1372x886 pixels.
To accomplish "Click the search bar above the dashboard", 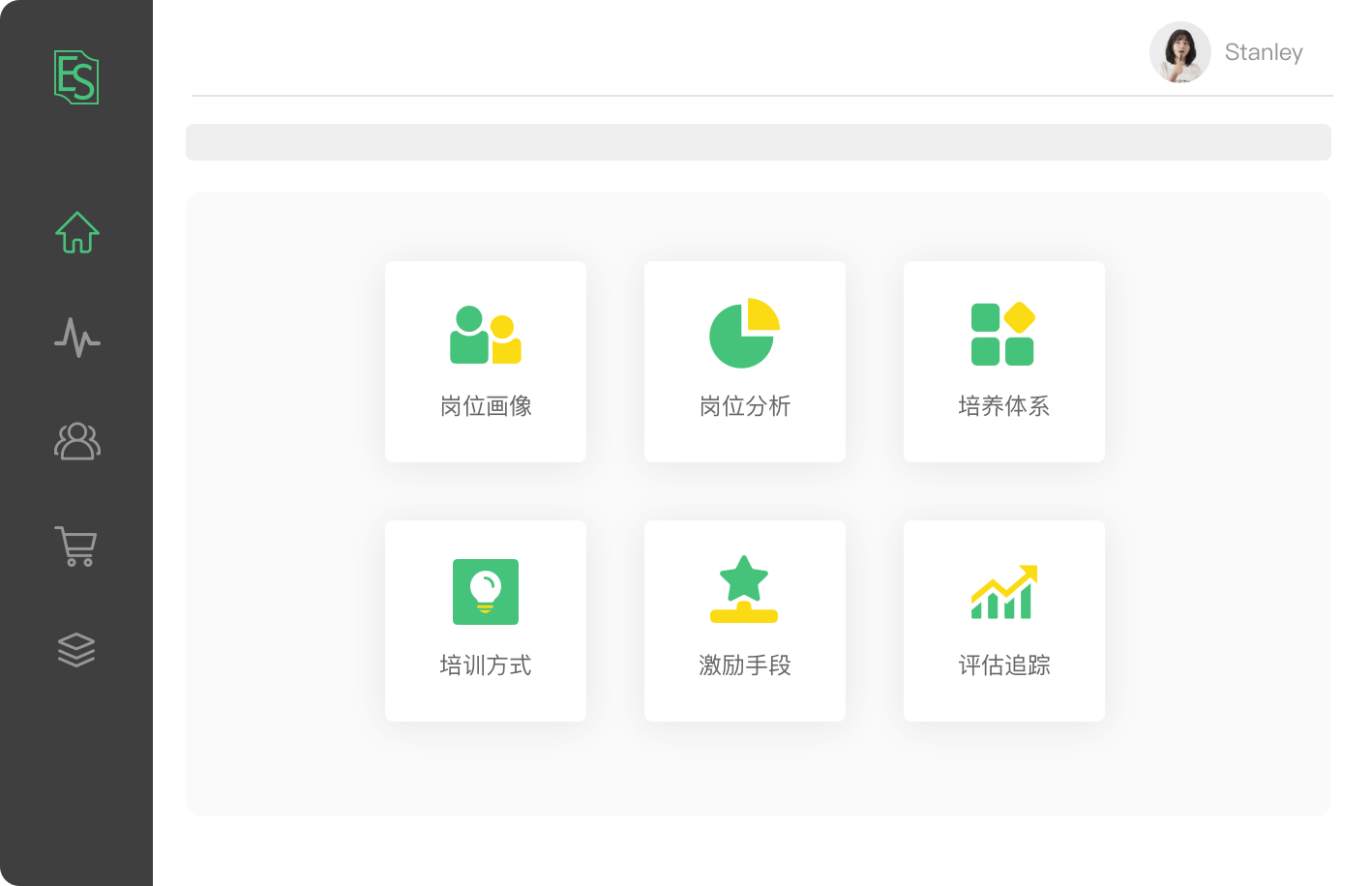I will (x=760, y=141).
